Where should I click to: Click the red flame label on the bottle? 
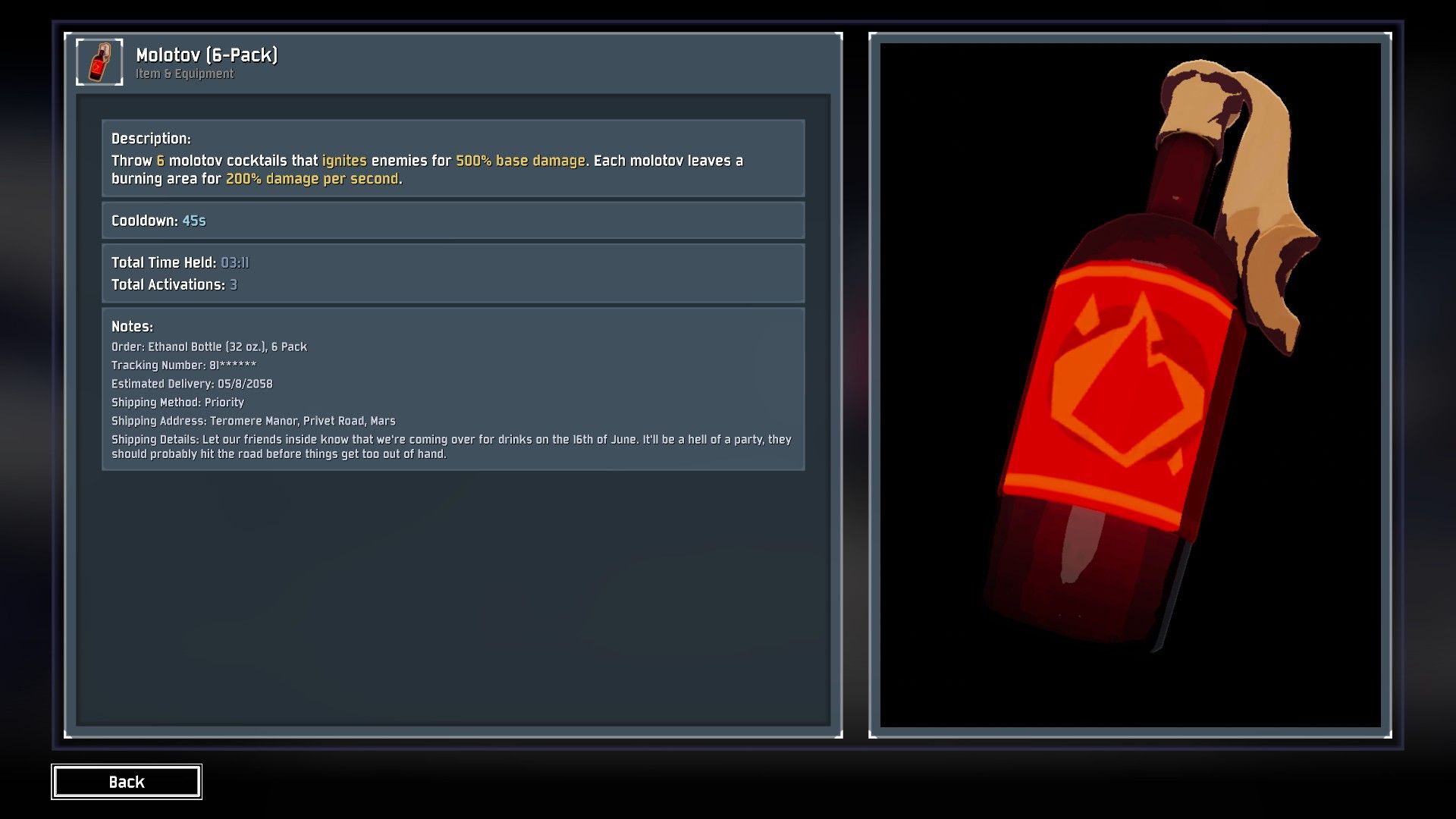[x=1124, y=394]
